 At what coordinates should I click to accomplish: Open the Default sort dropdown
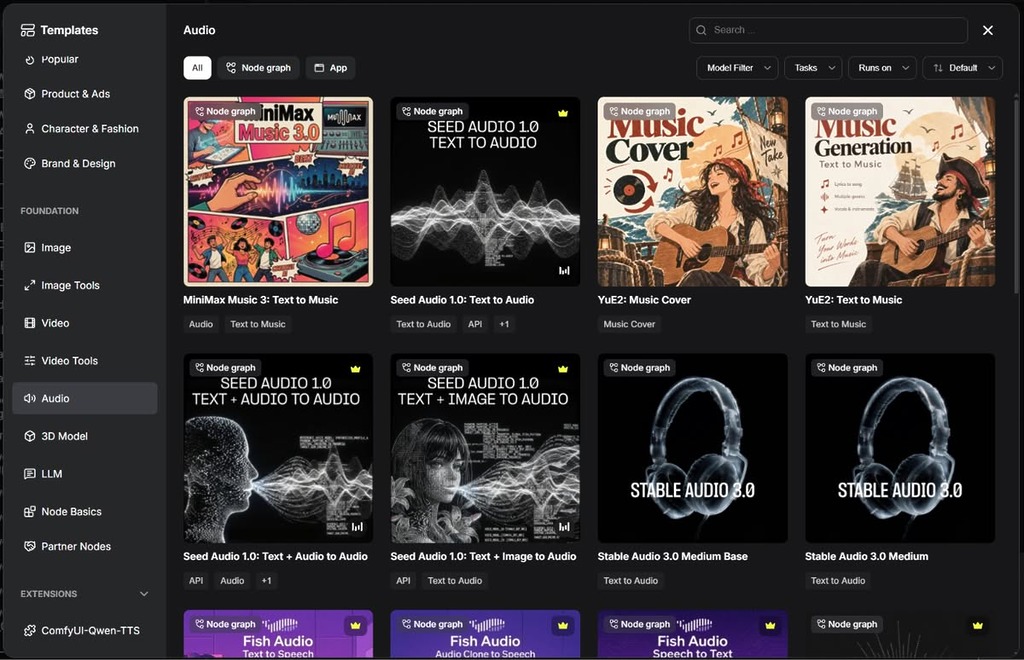[x=963, y=68]
